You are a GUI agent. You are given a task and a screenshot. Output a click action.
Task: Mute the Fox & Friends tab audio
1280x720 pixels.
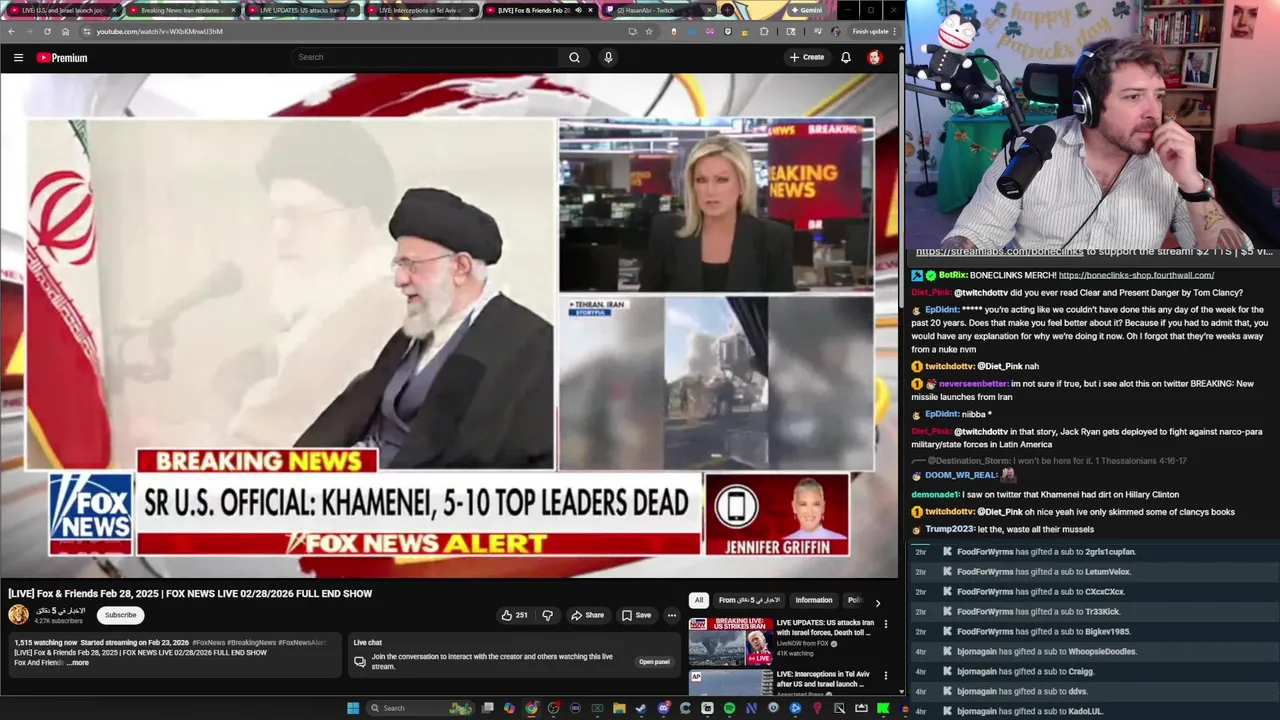pos(577,10)
